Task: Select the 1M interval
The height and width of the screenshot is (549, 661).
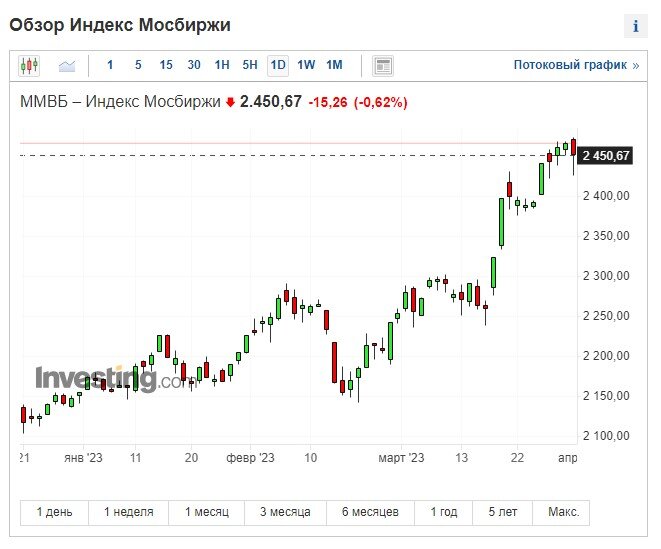Action: [x=334, y=65]
